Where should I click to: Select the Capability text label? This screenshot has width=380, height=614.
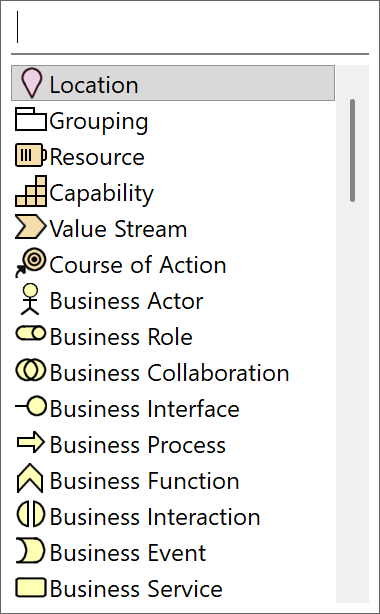101,193
